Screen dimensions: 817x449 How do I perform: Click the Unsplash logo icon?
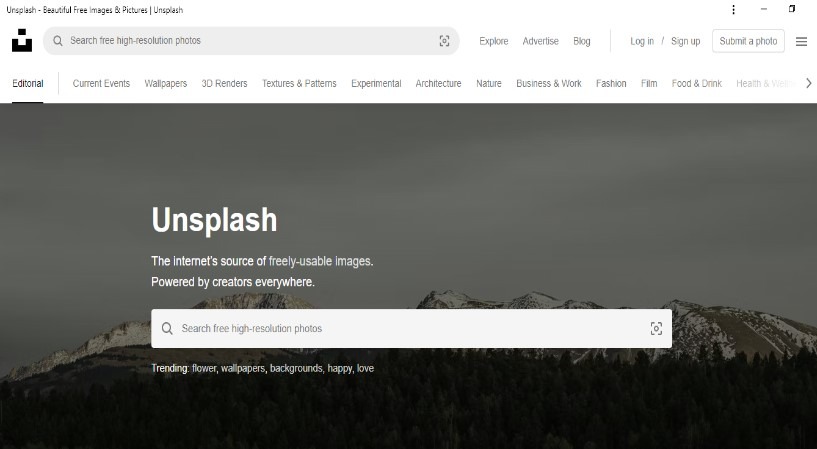click(22, 41)
